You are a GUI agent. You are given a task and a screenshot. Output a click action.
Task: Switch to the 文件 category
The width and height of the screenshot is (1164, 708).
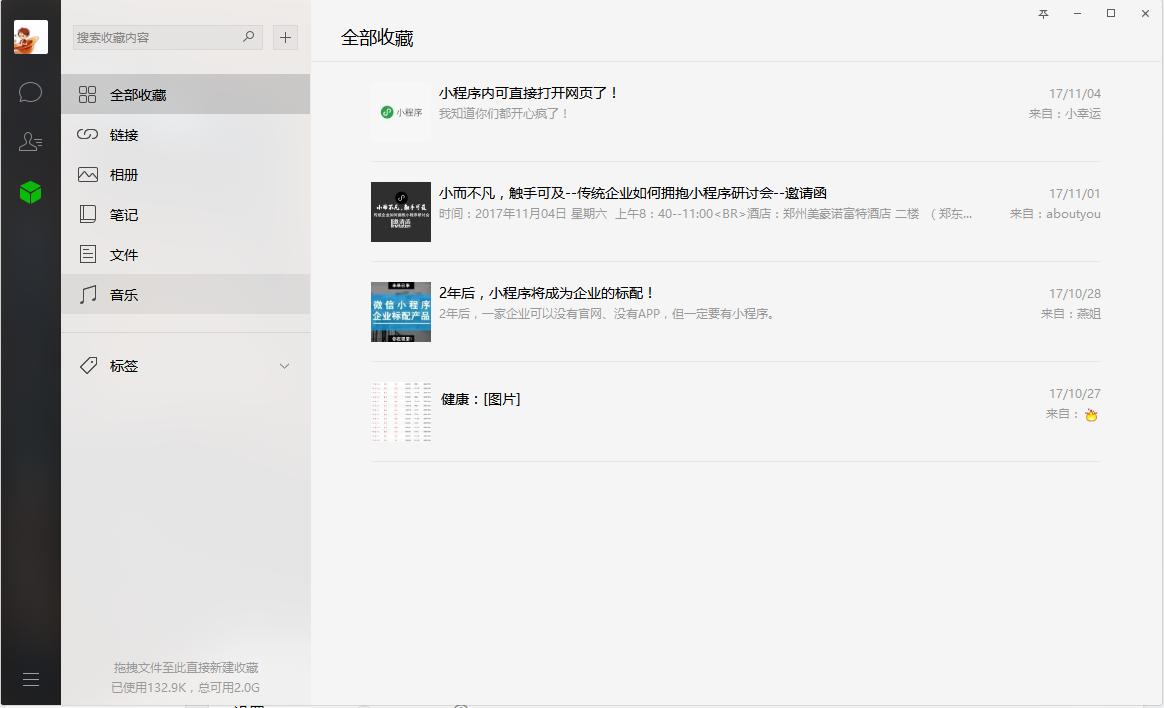[x=125, y=254]
